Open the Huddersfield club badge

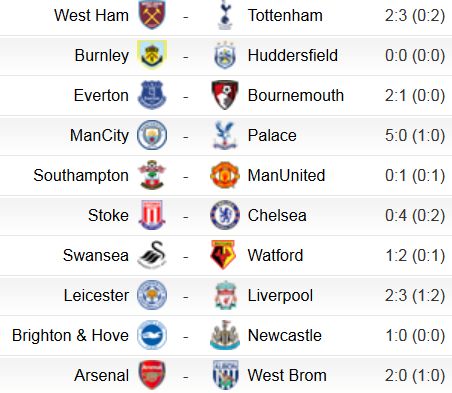225,55
